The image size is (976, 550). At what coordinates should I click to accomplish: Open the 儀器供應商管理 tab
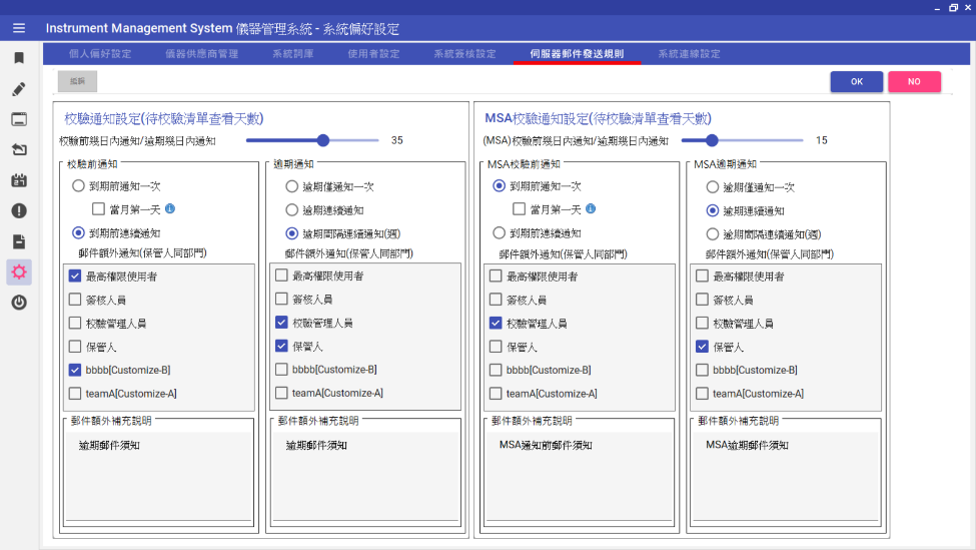[202, 54]
